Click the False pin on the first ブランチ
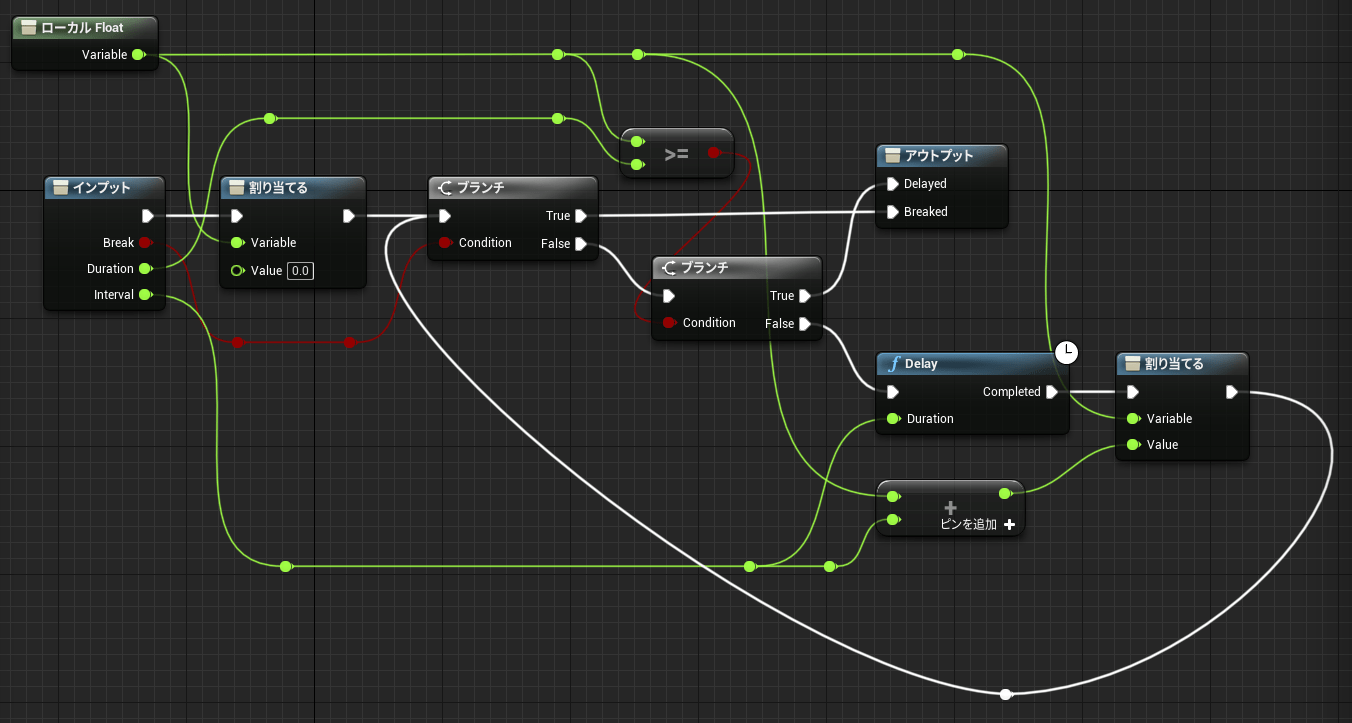 [583, 243]
